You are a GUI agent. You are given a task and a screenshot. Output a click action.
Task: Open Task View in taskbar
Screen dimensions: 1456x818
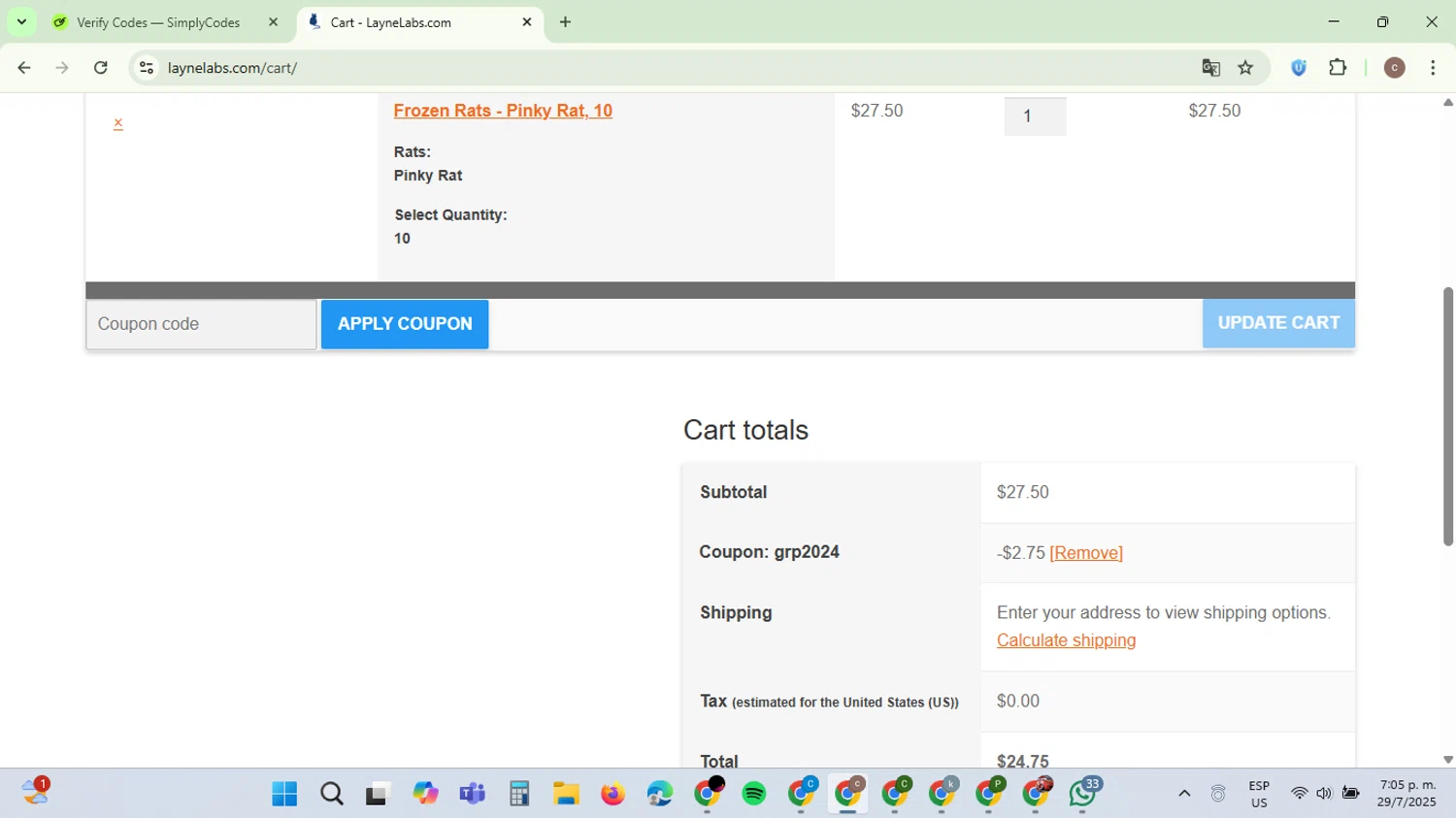[378, 794]
